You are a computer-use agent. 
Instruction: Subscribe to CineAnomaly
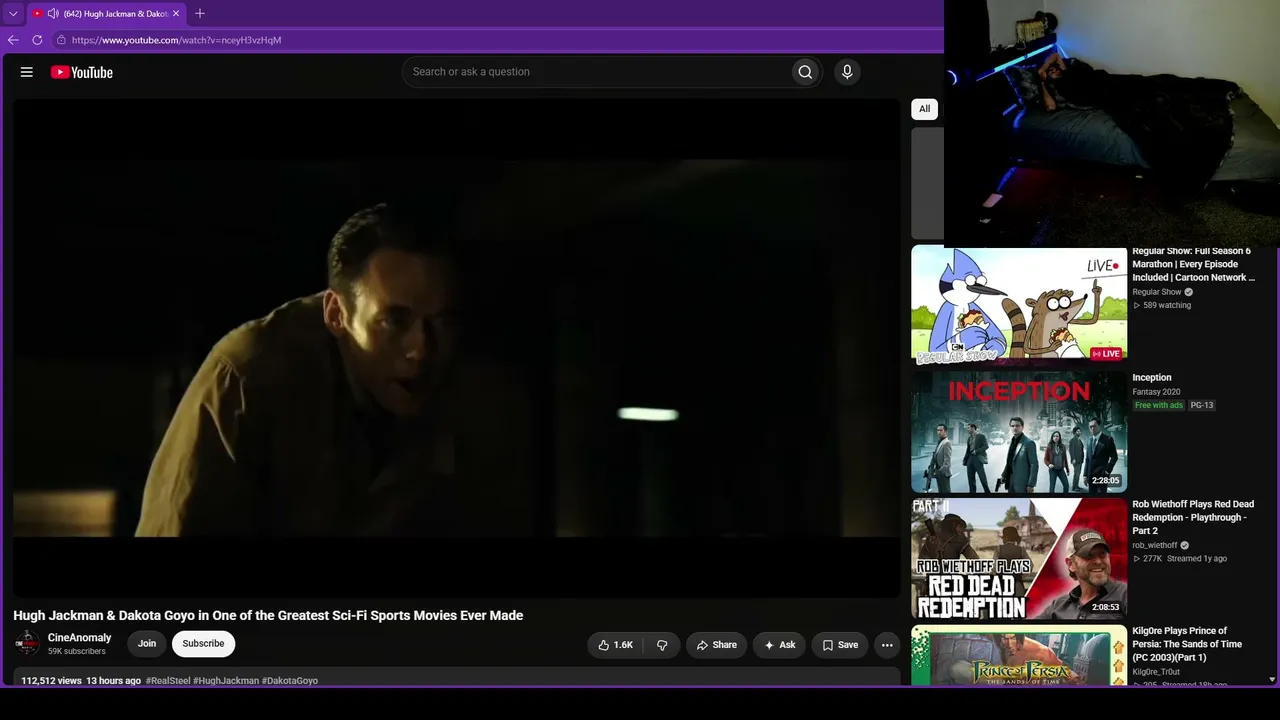203,644
